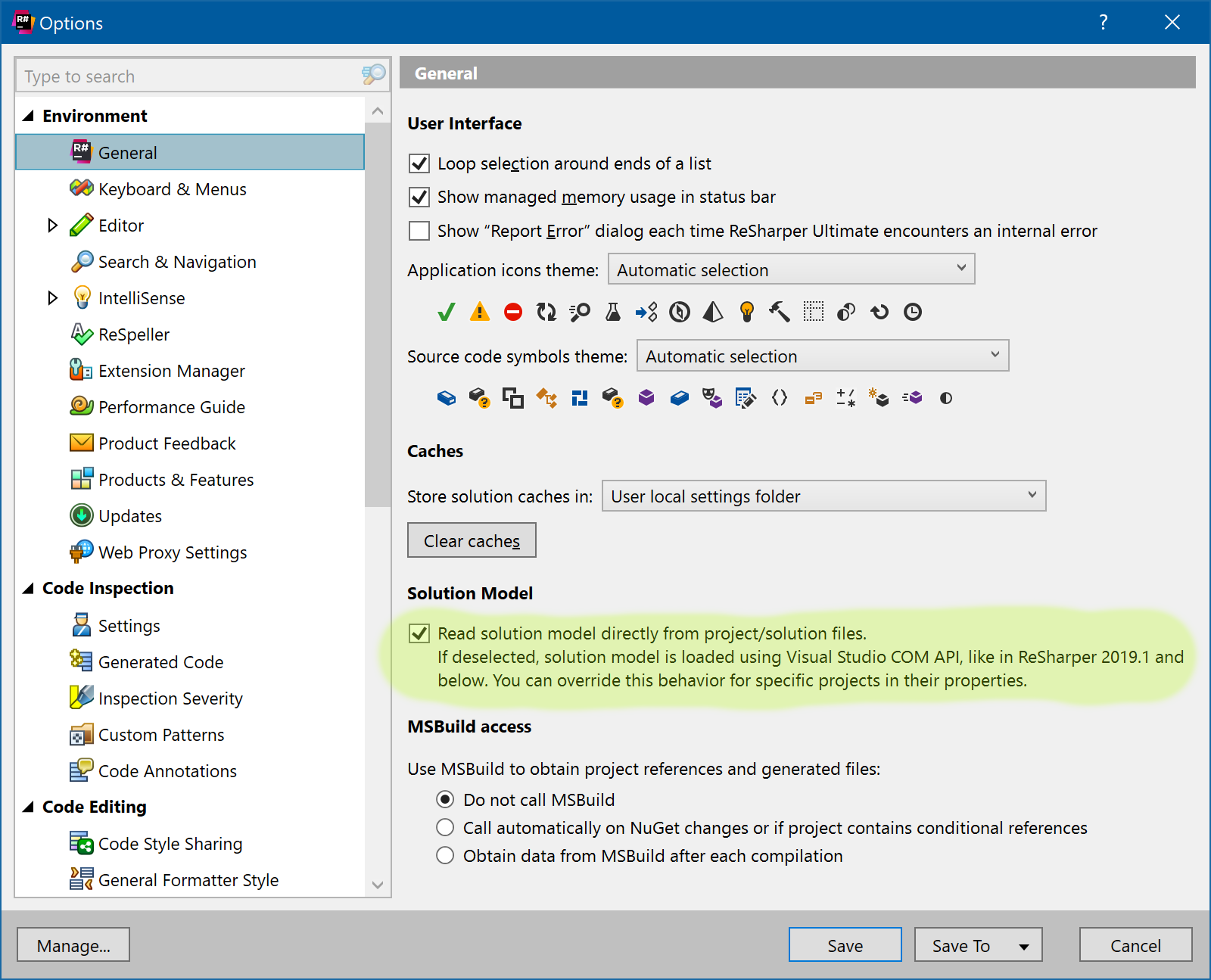Image resolution: width=1211 pixels, height=980 pixels.
Task: Select Obtain data from MSBuild after compilation
Action: tap(445, 856)
